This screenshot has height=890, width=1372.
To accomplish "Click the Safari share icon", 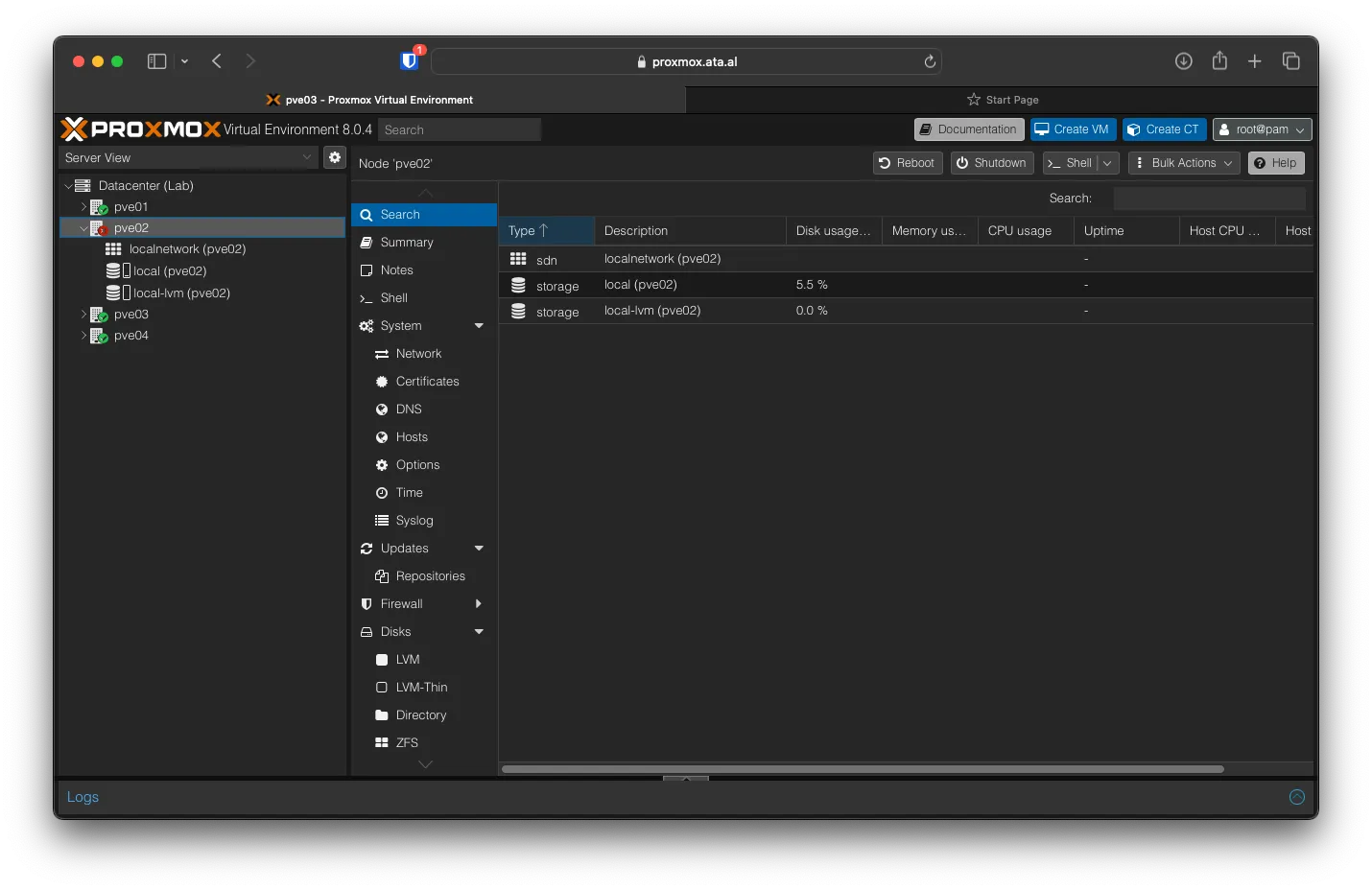I will [1219, 60].
